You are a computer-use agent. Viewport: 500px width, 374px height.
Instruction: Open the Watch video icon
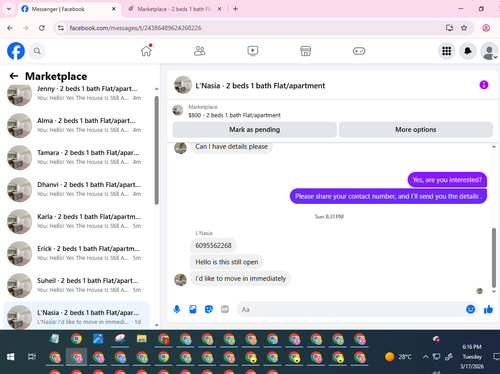253,51
